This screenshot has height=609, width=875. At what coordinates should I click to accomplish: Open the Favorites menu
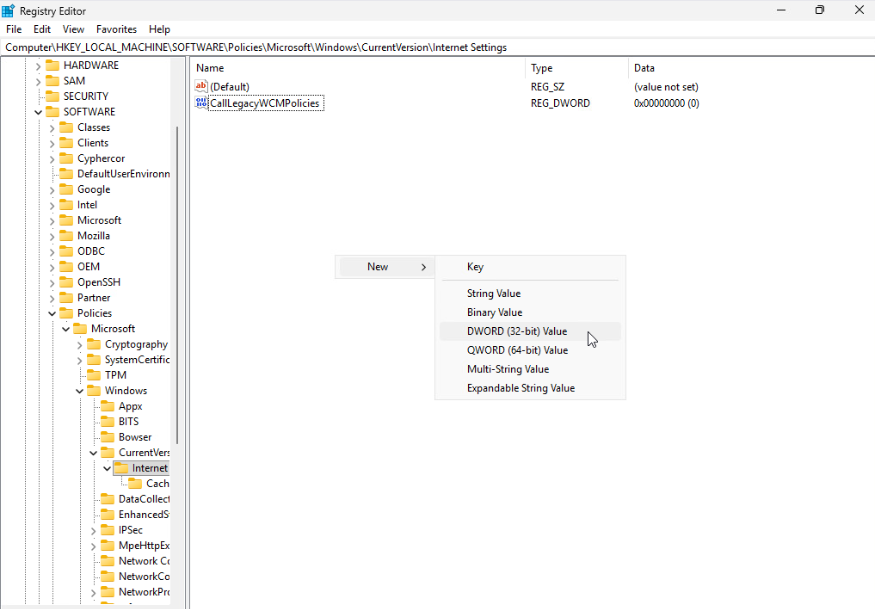click(x=116, y=30)
